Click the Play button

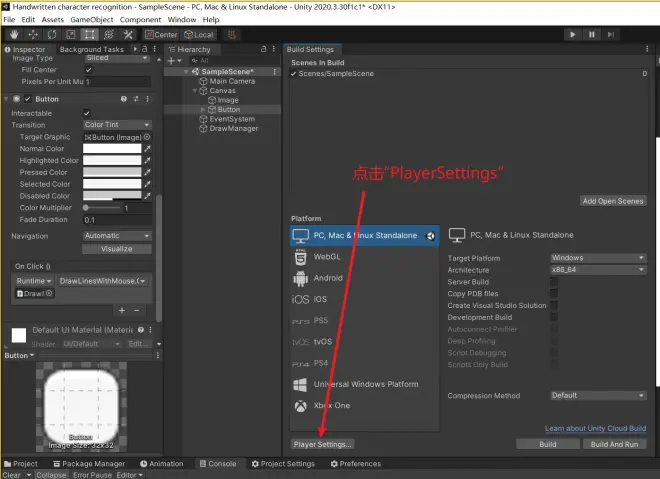pos(572,35)
